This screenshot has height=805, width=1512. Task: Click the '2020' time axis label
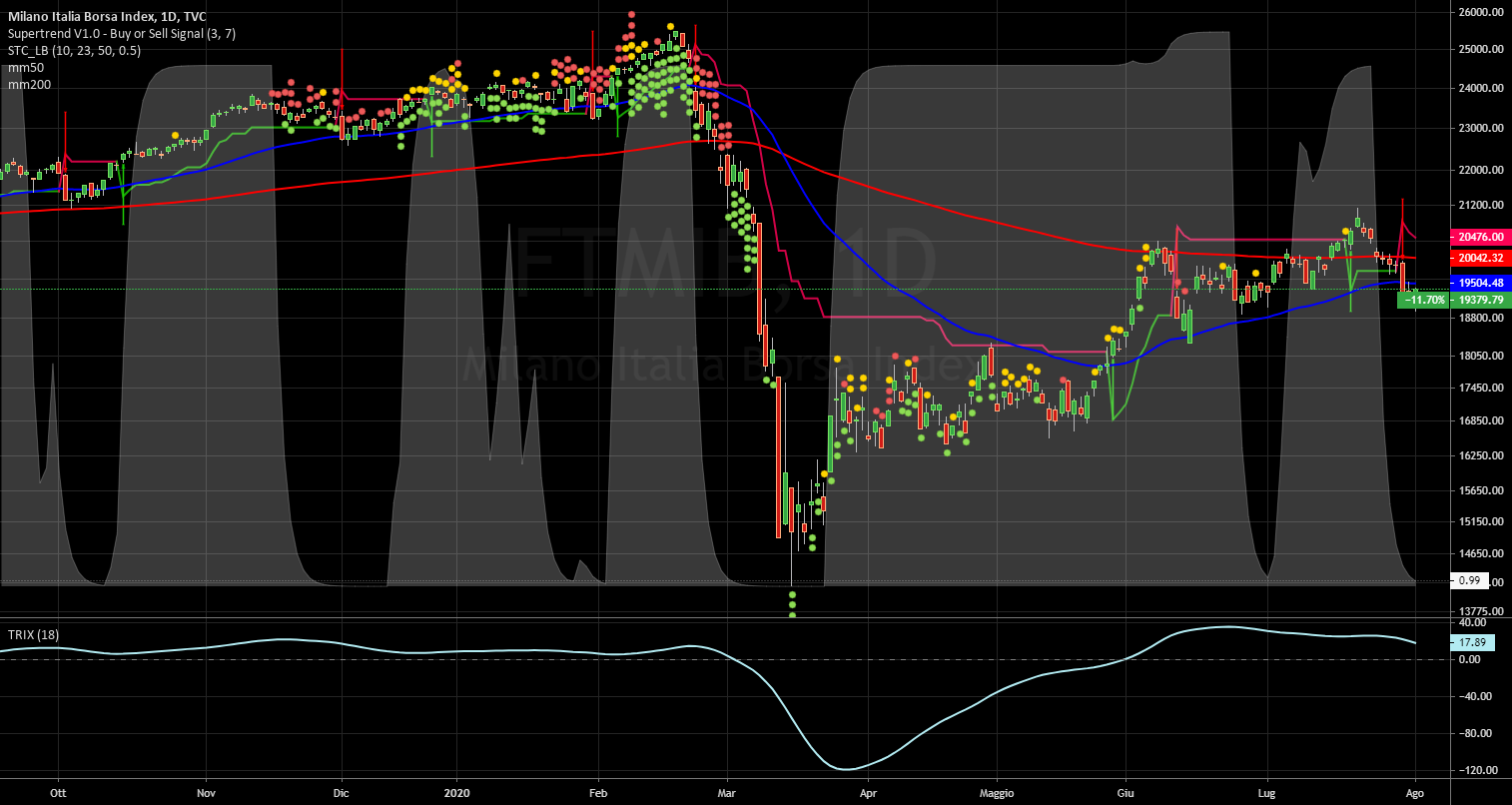[456, 791]
